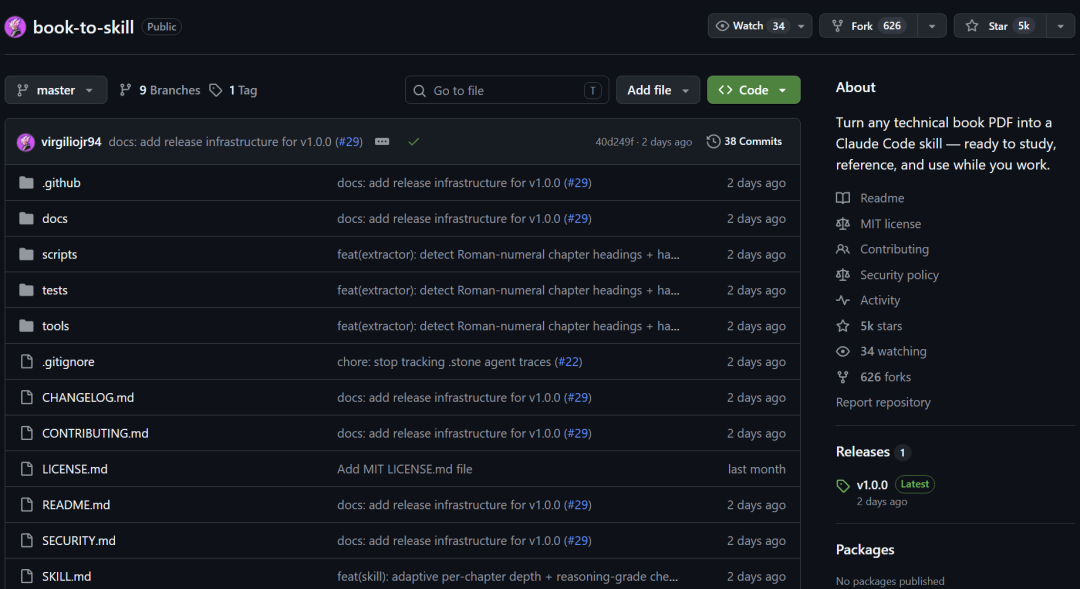Screen dimensions: 1080x589
Task: Open the 1 Tag link
Action: click(233, 90)
